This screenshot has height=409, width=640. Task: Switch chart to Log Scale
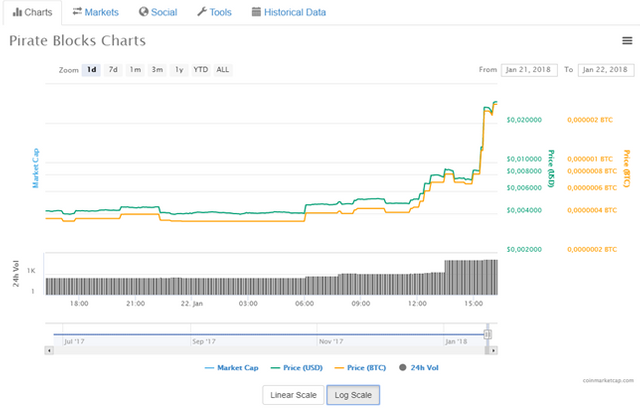(x=353, y=395)
